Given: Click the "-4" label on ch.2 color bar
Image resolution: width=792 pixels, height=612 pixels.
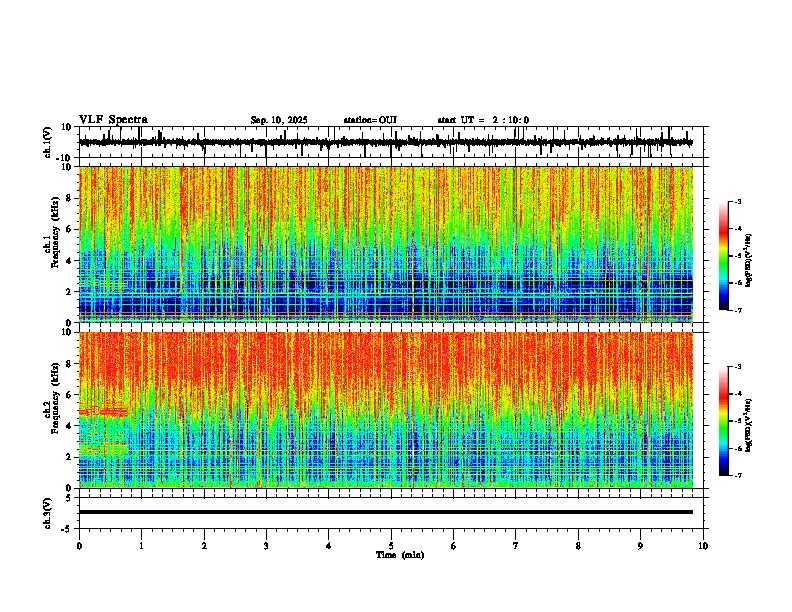Looking at the screenshot, I should pyautogui.click(x=737, y=394).
